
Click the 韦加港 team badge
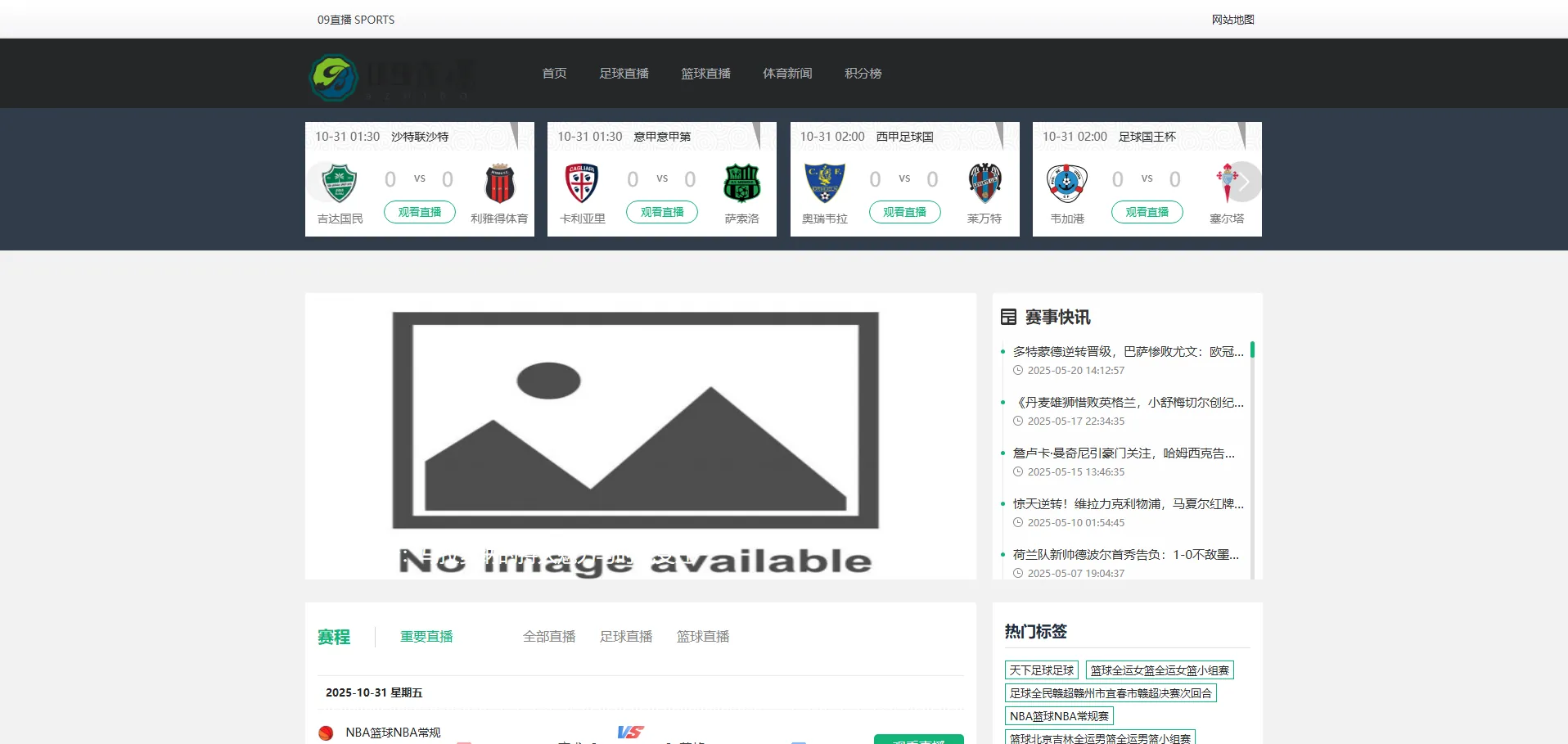click(1066, 183)
